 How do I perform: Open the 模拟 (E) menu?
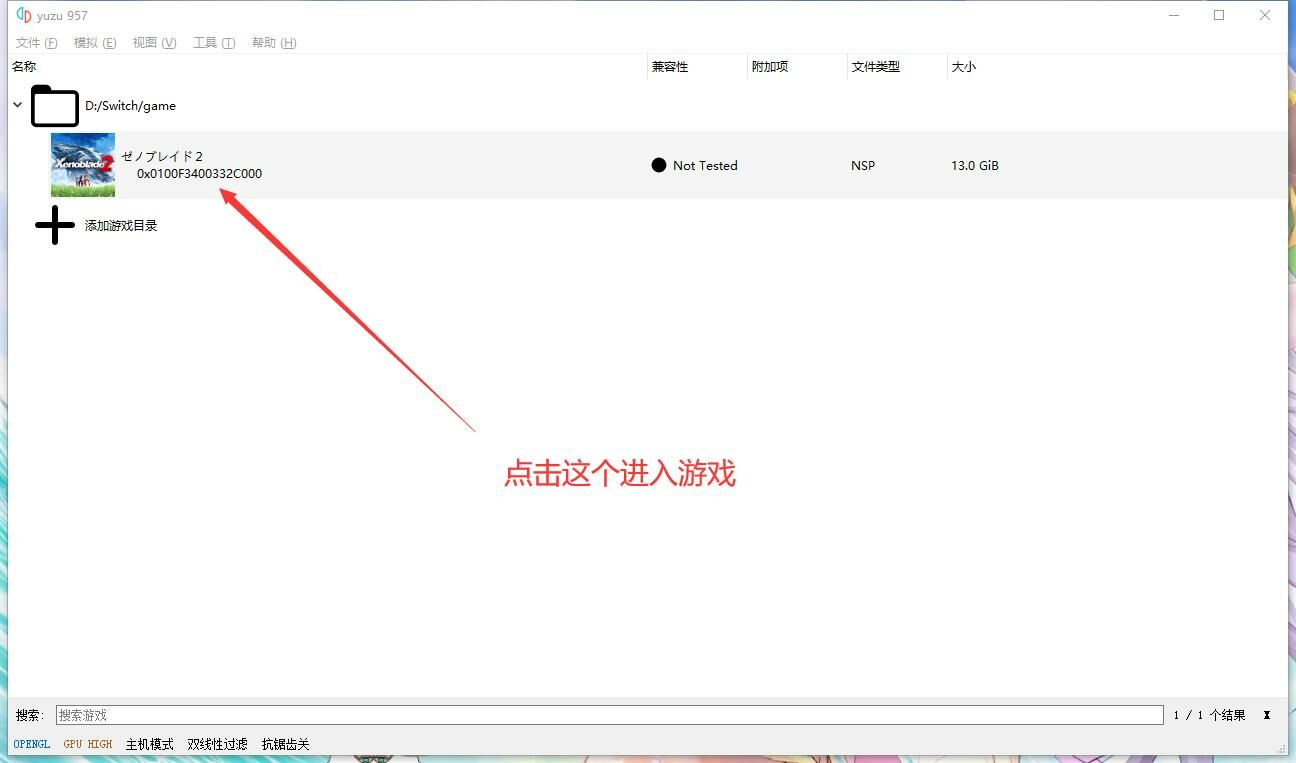[x=95, y=42]
